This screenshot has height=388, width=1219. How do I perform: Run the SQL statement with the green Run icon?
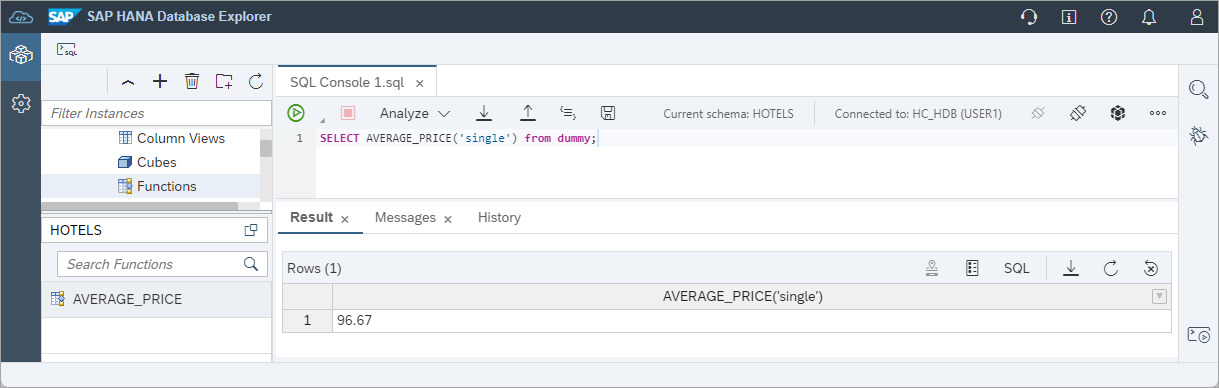click(296, 113)
